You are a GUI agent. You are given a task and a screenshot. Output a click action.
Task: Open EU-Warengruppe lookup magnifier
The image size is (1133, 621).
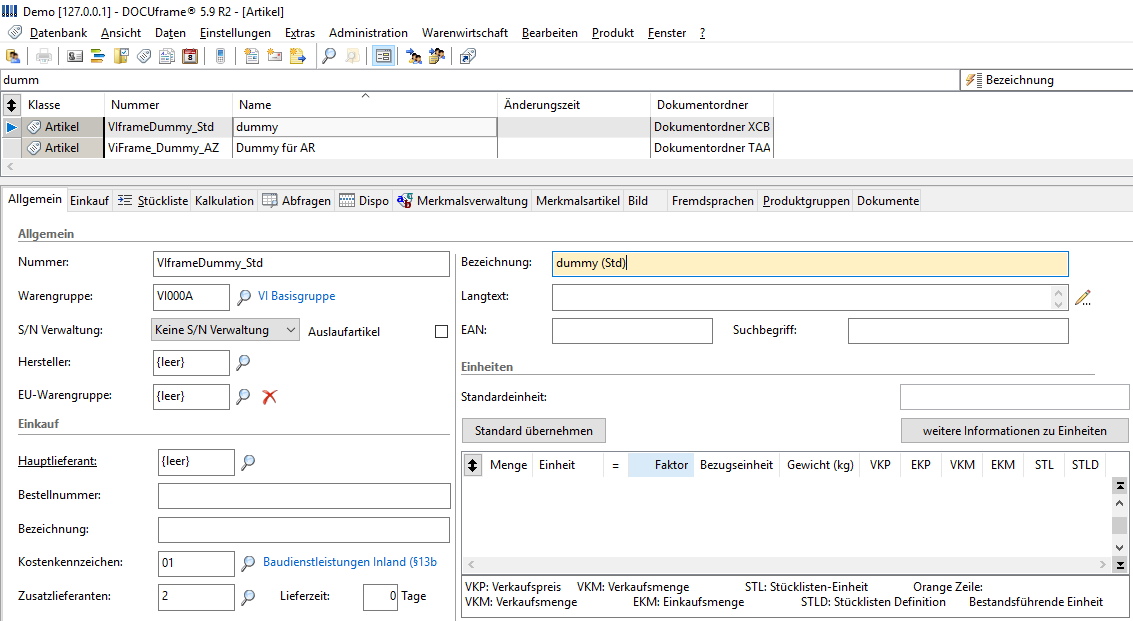coord(244,396)
